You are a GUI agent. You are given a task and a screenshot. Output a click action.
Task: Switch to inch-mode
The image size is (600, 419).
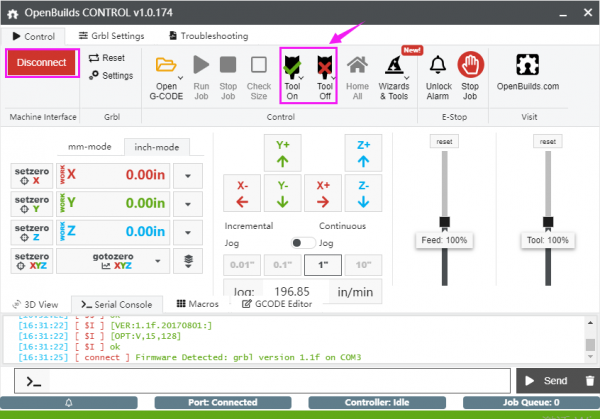(x=157, y=147)
